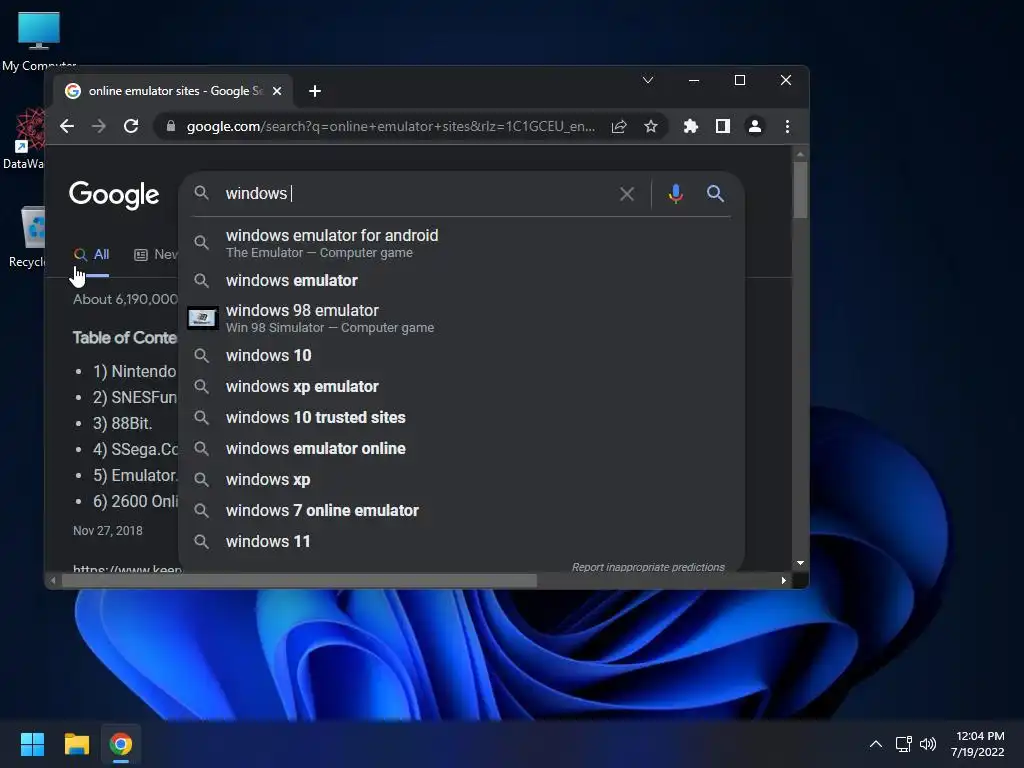Select the windows 11 suggestion
The image size is (1024, 768).
point(461,541)
